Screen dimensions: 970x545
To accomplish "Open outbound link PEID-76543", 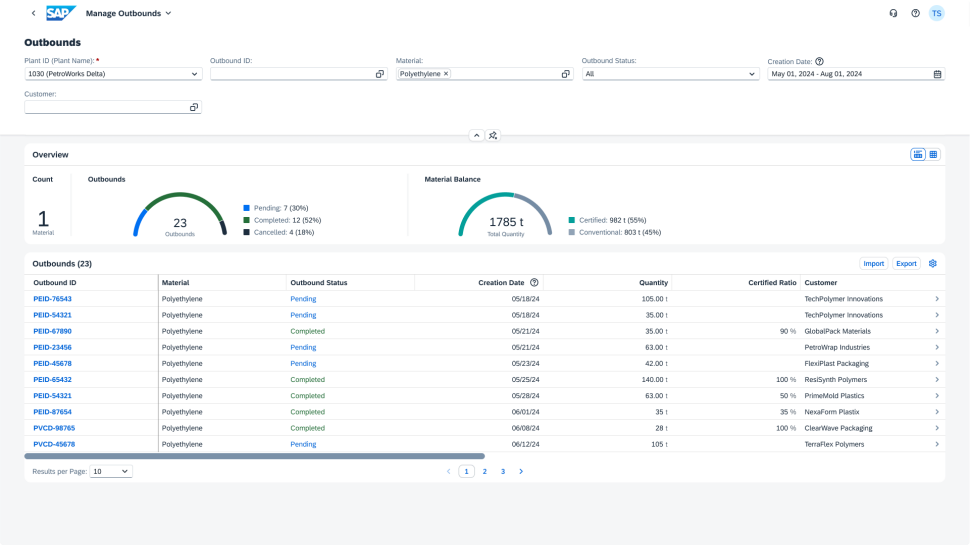I will tap(52, 299).
